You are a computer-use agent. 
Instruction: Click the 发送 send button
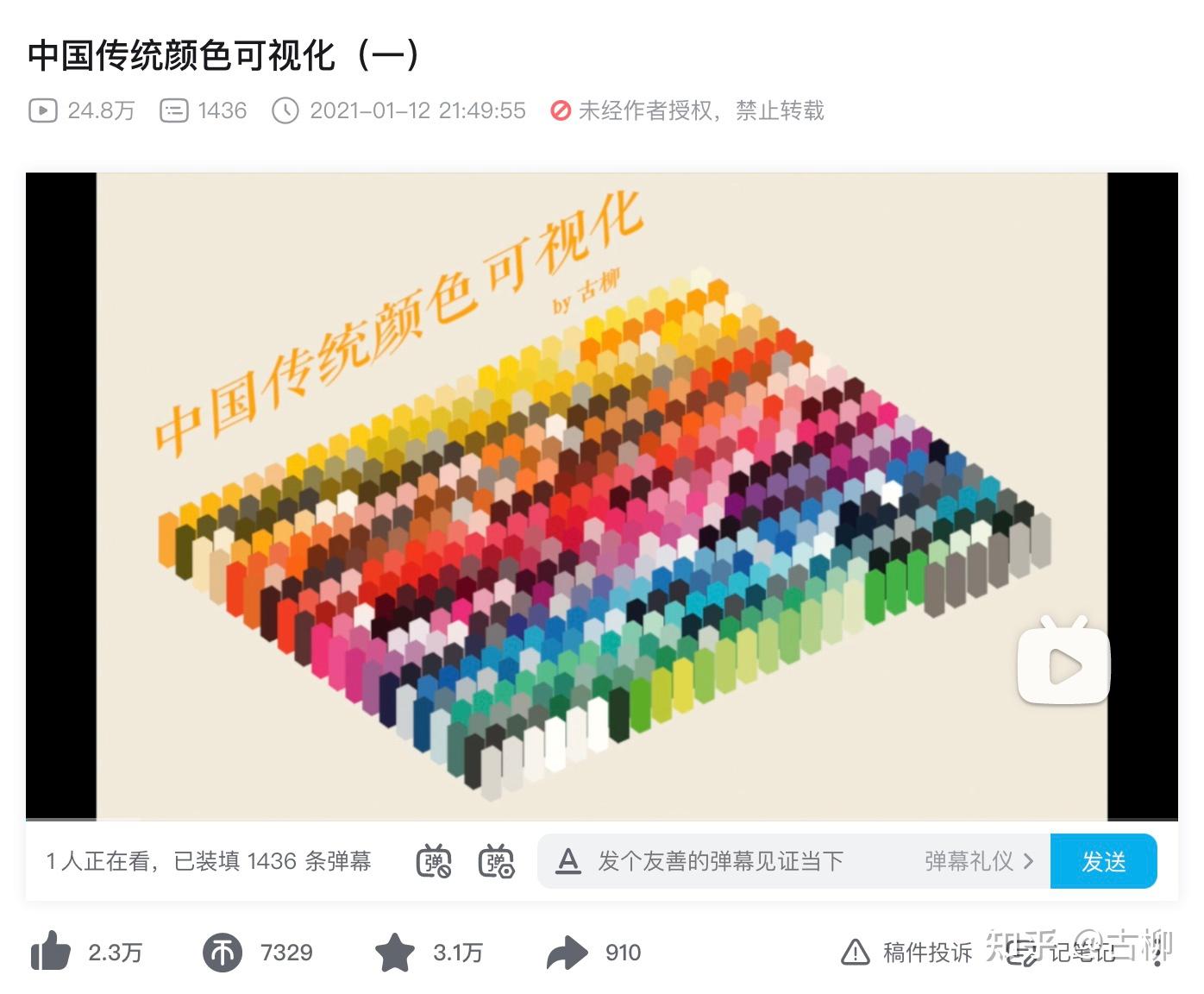(1104, 861)
